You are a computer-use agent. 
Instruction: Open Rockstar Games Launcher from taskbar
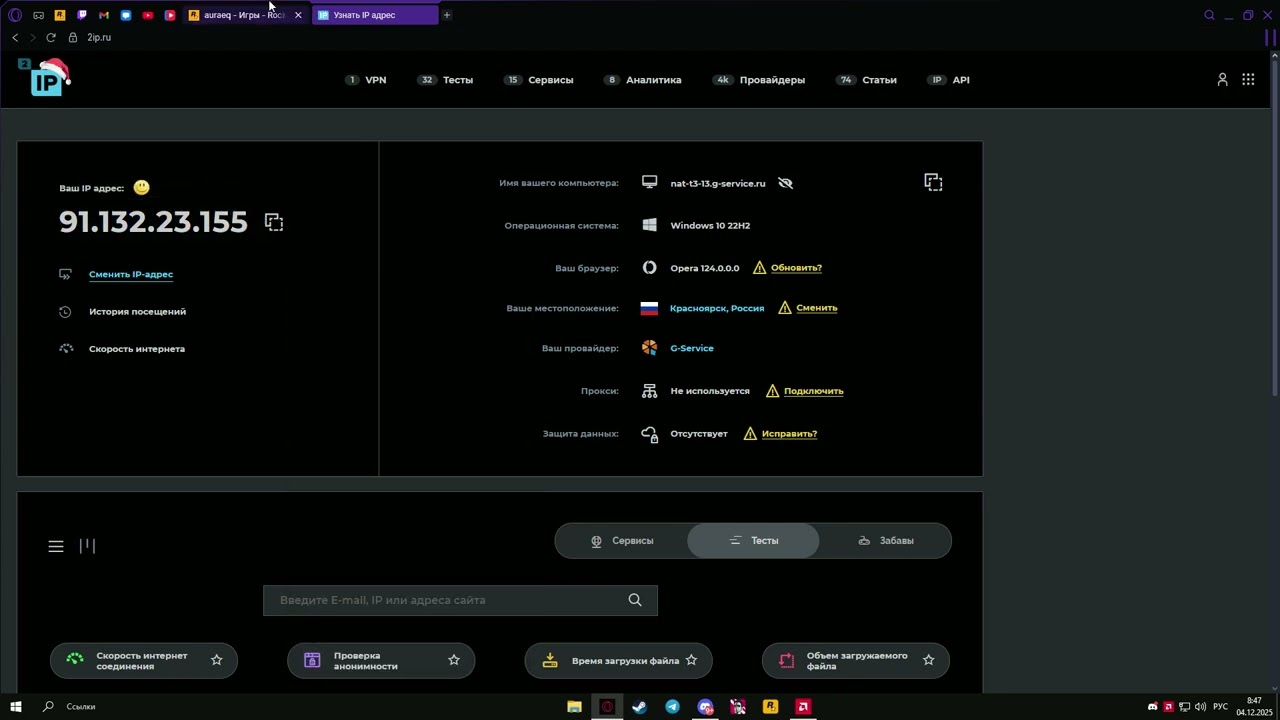click(770, 707)
